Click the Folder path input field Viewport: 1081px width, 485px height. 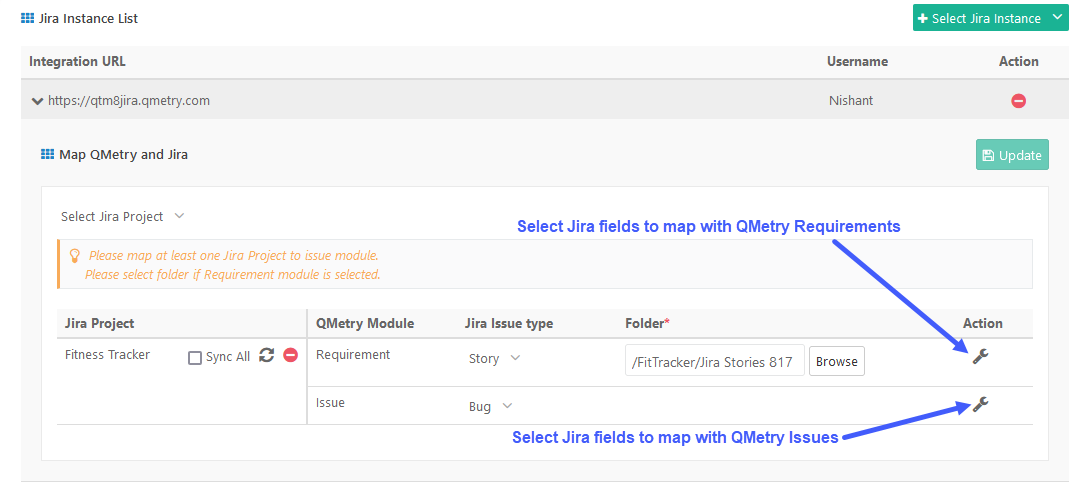pos(714,361)
